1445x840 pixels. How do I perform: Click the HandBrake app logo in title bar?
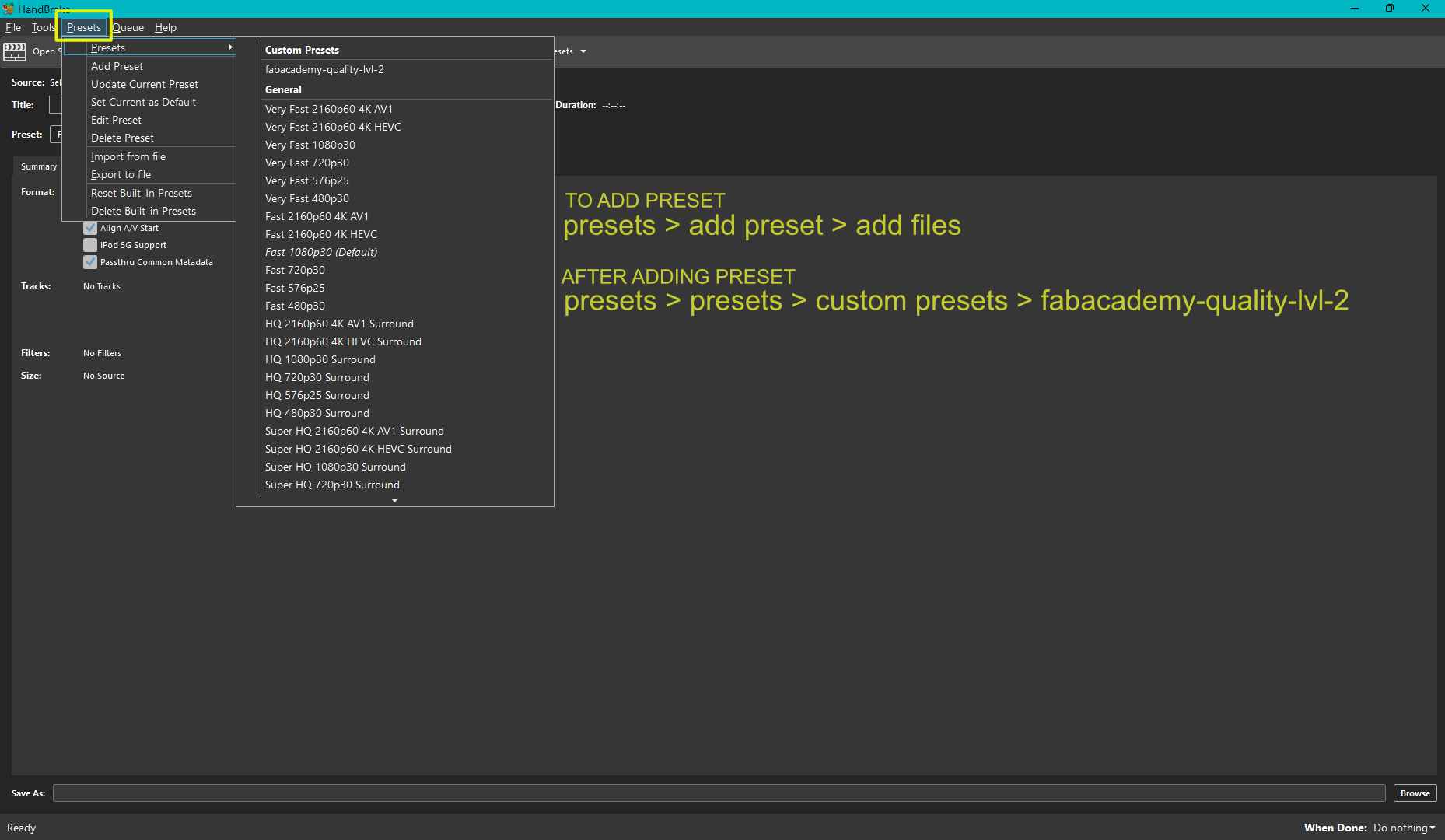pos(9,9)
